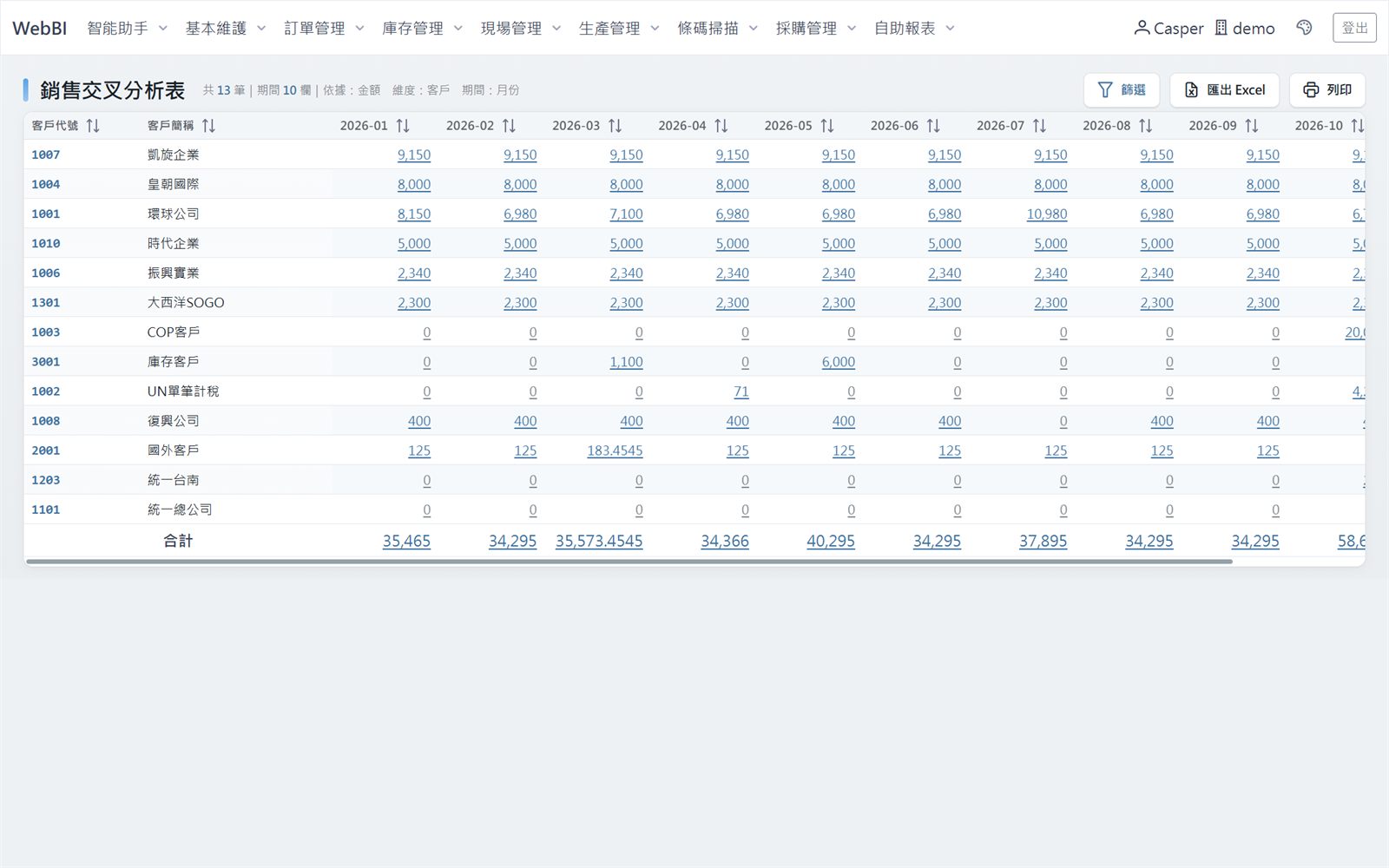Expand the 基本維護 menu

pyautogui.click(x=226, y=28)
